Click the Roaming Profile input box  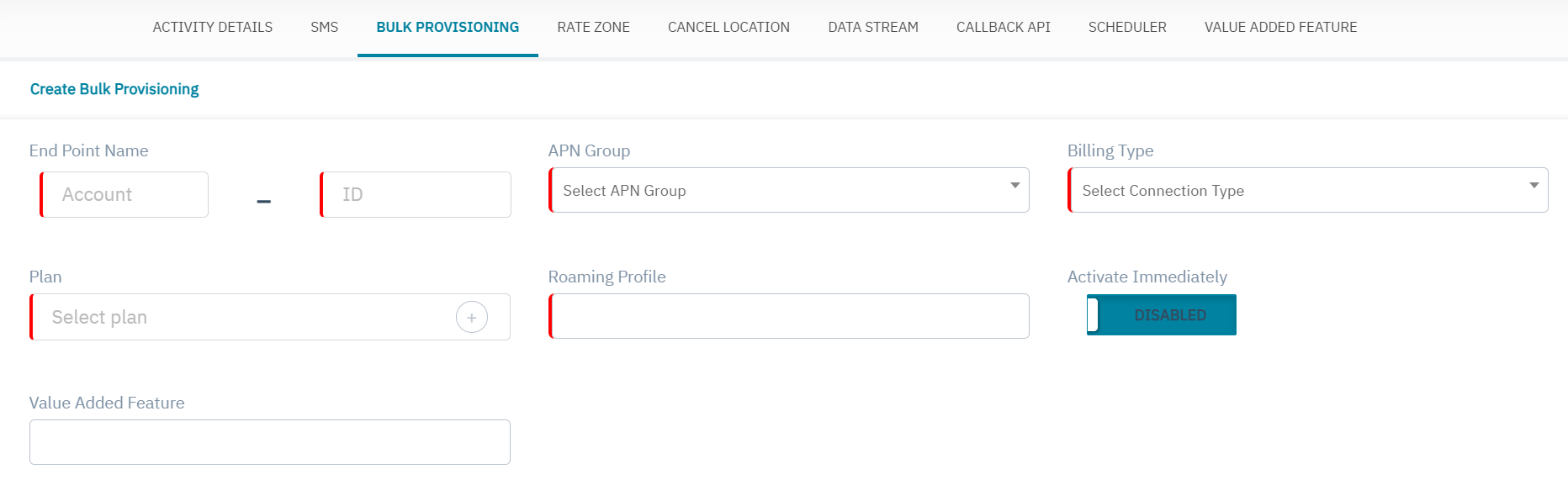tap(789, 317)
